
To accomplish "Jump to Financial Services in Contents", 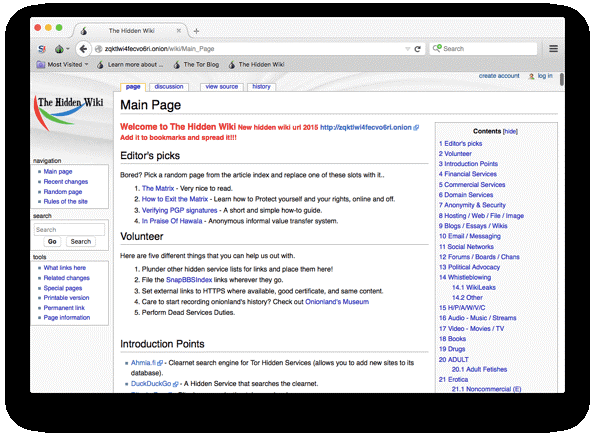I will [468, 174].
